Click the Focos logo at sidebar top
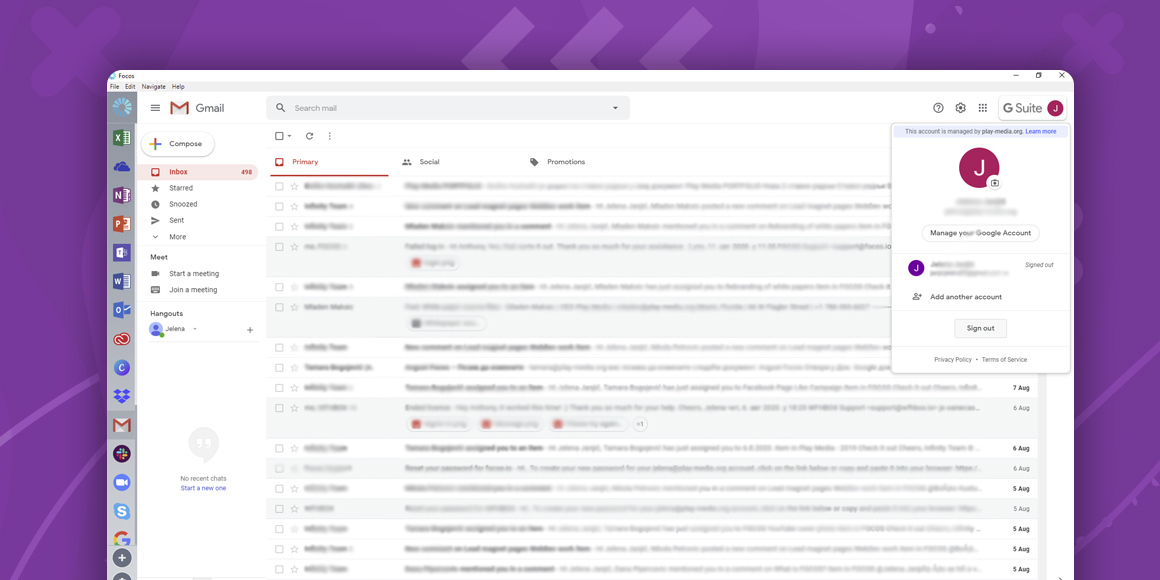The width and height of the screenshot is (1160, 580). pos(122,108)
